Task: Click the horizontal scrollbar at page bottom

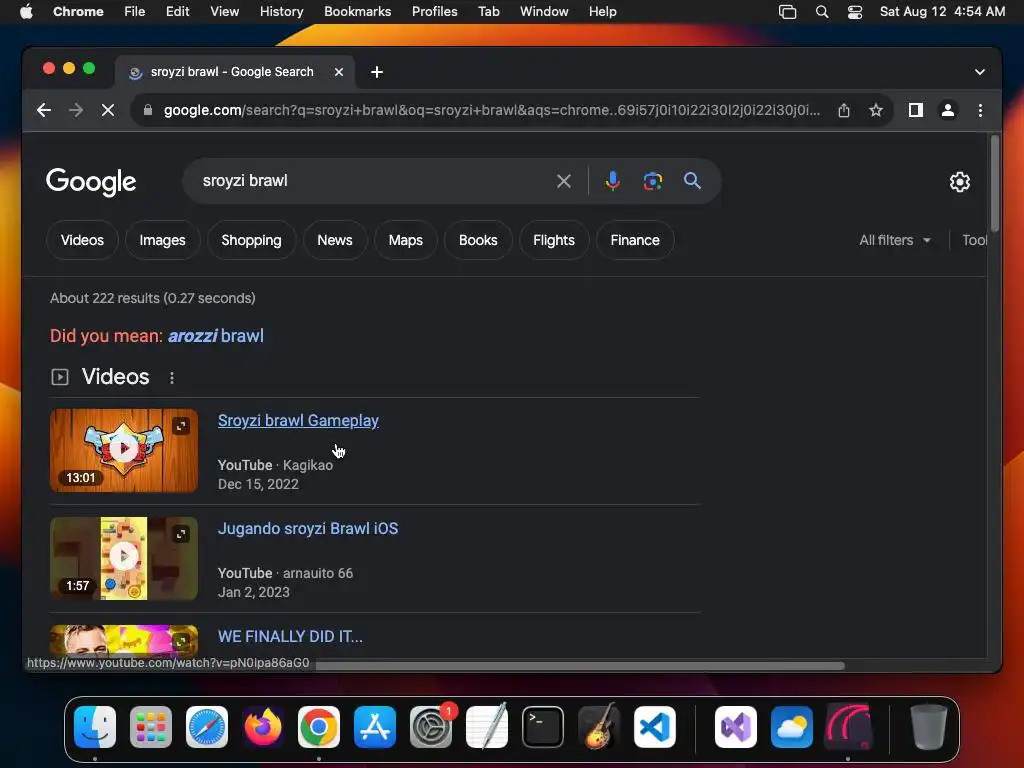Action: (x=580, y=665)
